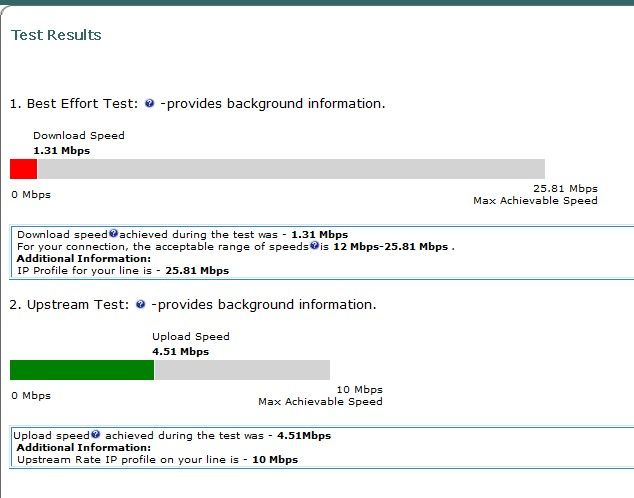Viewport: 634px width, 498px height.
Task: Click the grey portion of download bar
Action: tap(291, 169)
